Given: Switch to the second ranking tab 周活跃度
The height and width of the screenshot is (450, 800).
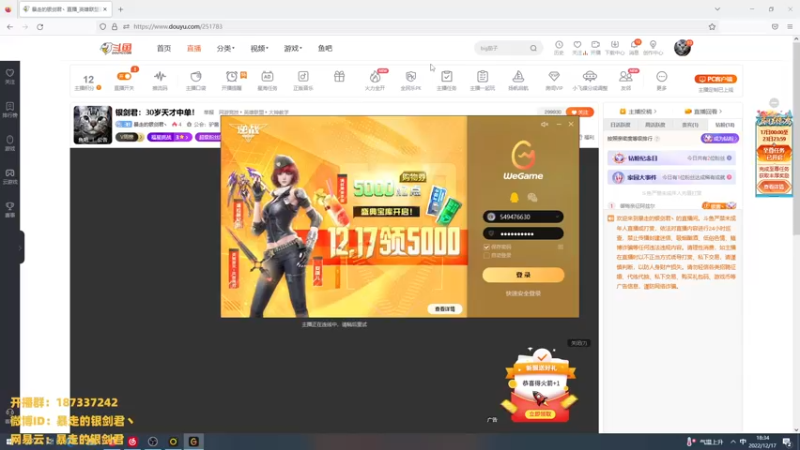Looking at the screenshot, I should 655,125.
